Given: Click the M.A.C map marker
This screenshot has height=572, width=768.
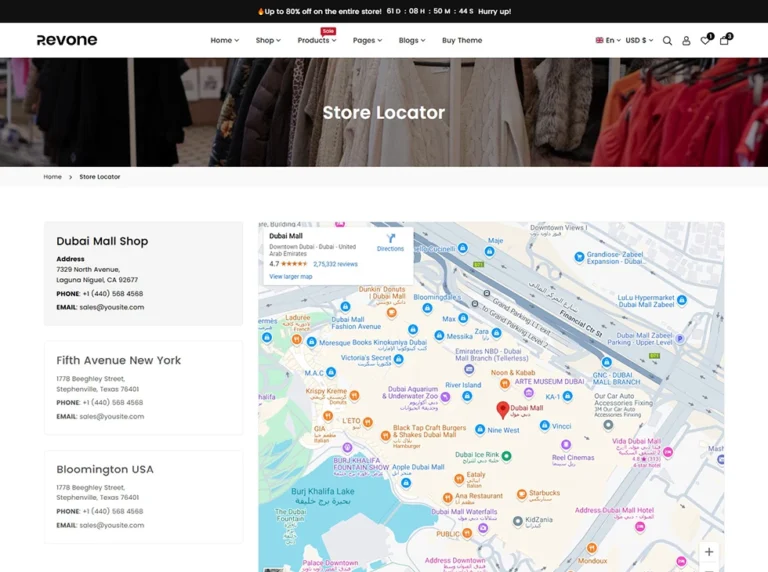Looking at the screenshot, I should (x=331, y=373).
